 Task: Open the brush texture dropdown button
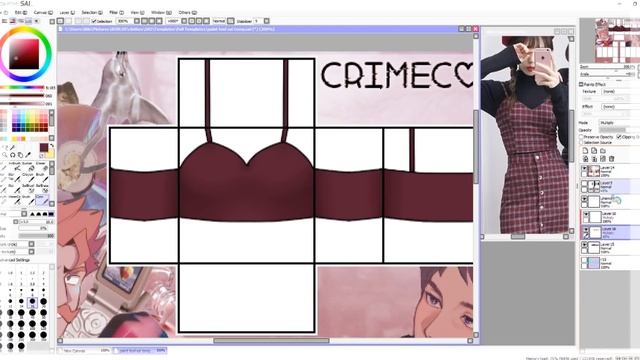click(x=31, y=252)
